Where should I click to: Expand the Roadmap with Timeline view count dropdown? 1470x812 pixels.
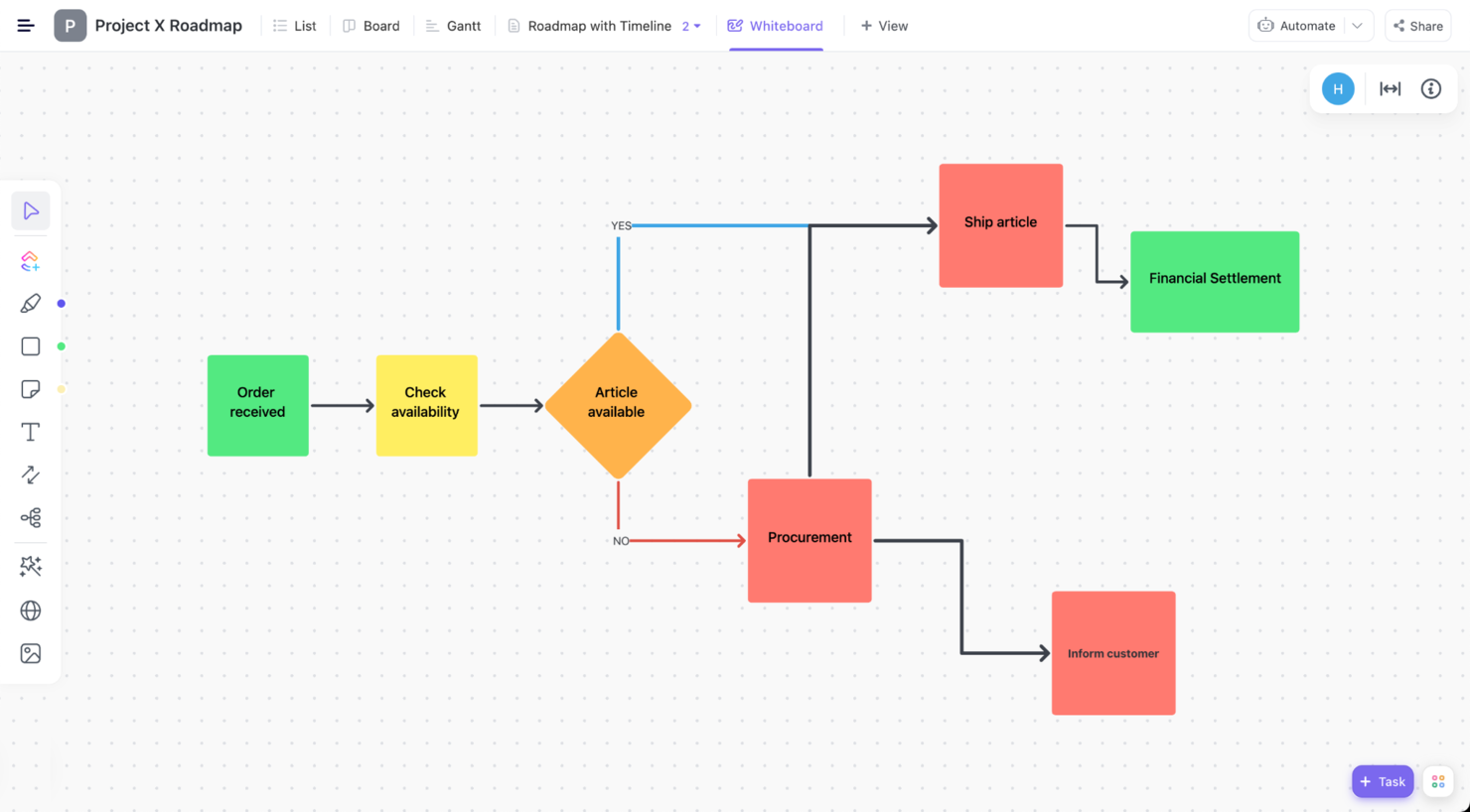pos(691,26)
